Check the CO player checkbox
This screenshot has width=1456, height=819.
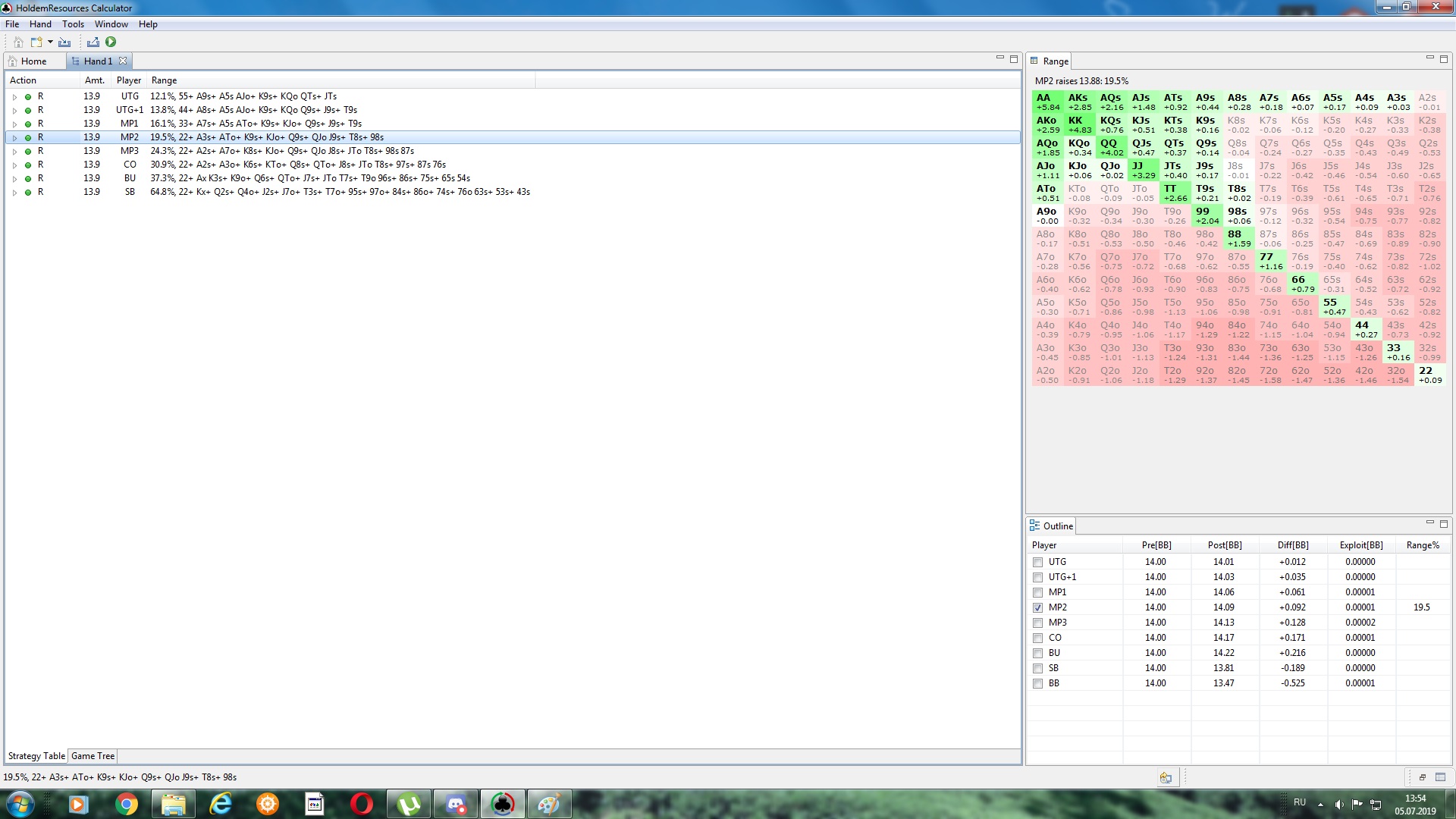[1037, 638]
